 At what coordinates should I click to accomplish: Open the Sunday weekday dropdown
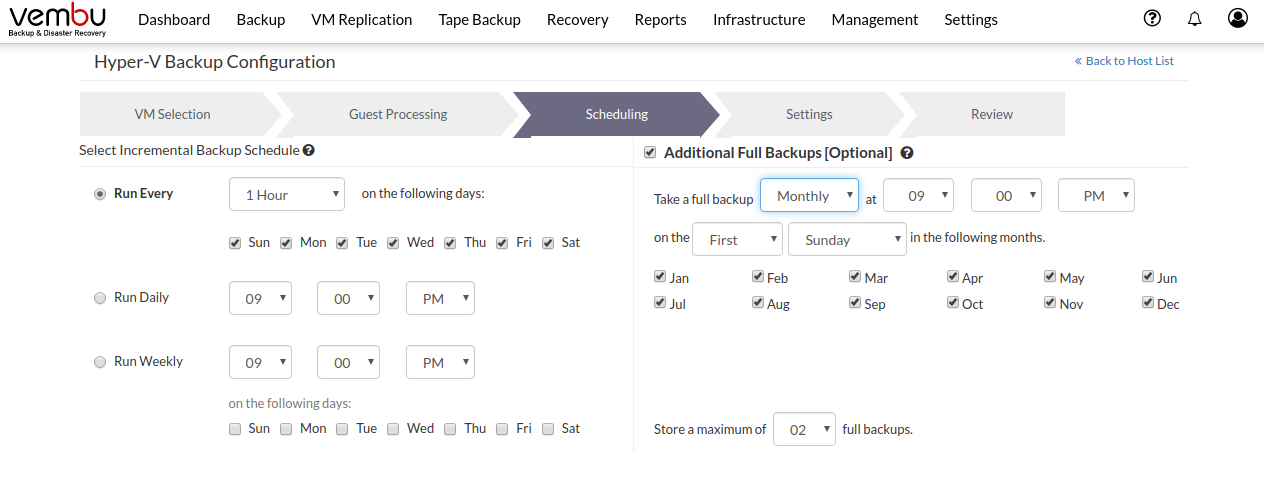(847, 240)
